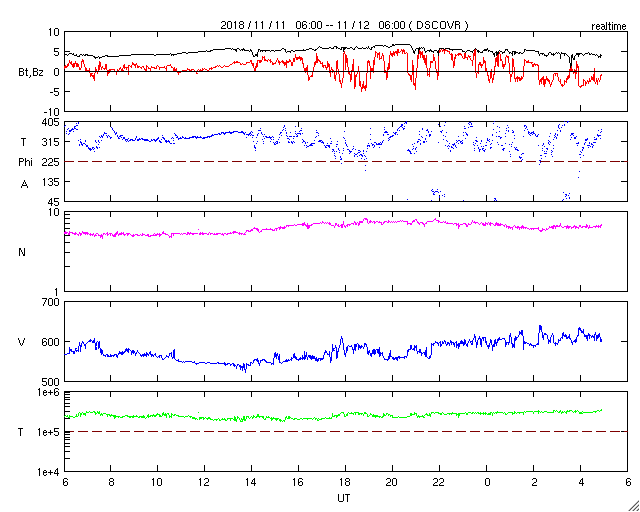Click the "315" tick on the Phi axis
Viewport: 640px width, 512px height.
(x=51, y=142)
